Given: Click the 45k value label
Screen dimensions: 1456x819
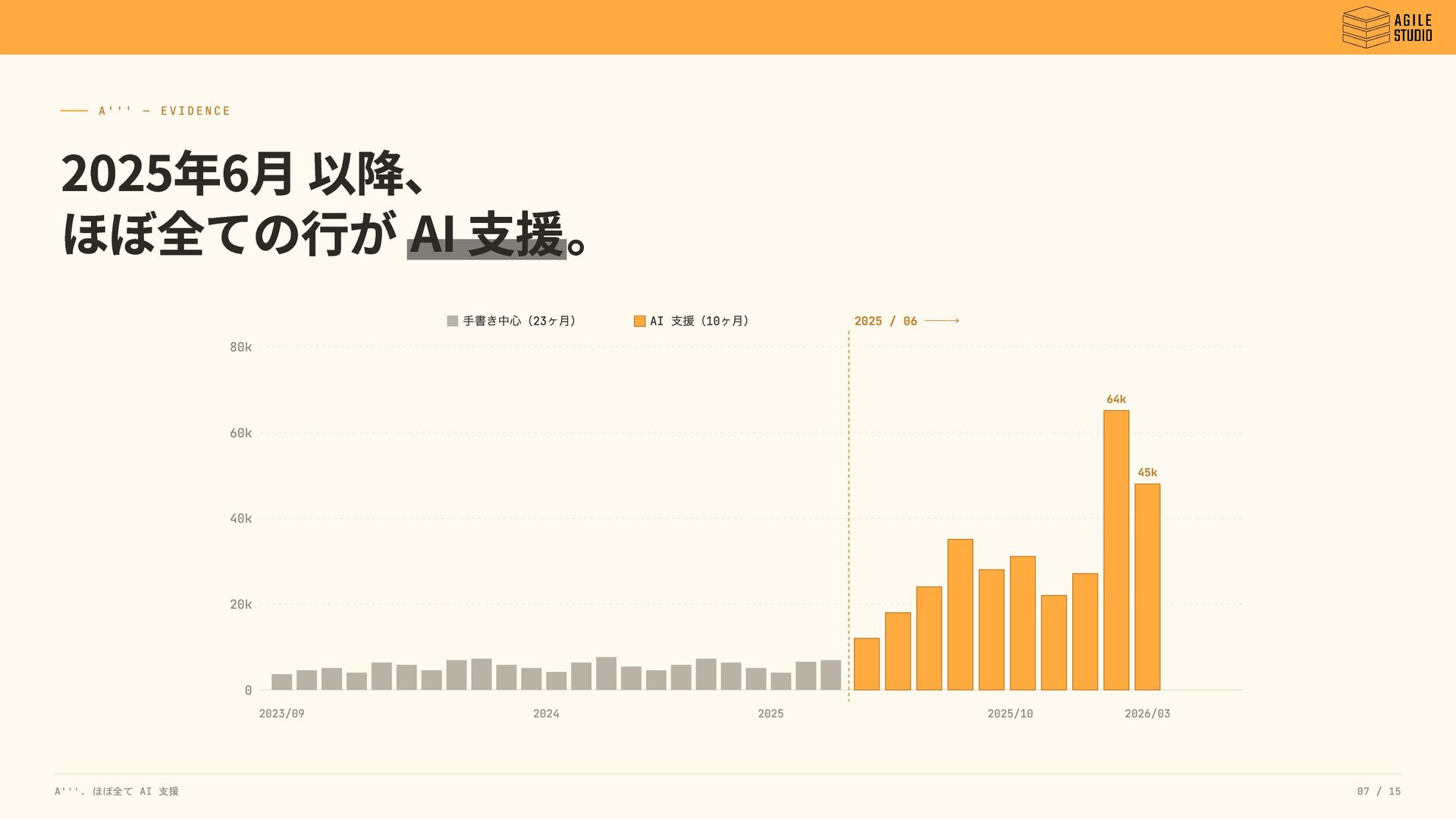Looking at the screenshot, I should pyautogui.click(x=1147, y=472).
